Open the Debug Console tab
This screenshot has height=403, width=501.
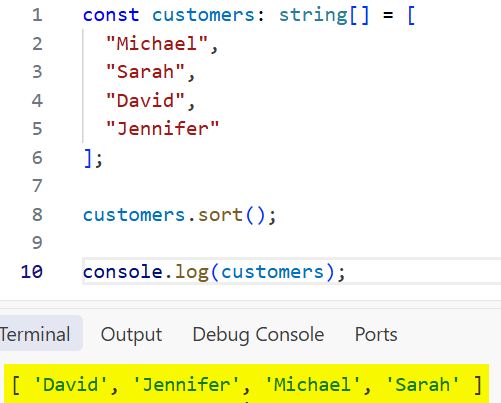point(258,335)
